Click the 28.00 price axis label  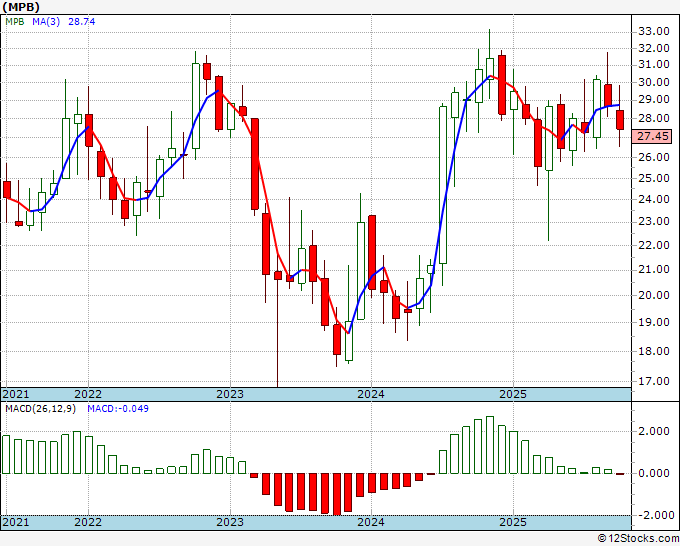pyautogui.click(x=654, y=118)
